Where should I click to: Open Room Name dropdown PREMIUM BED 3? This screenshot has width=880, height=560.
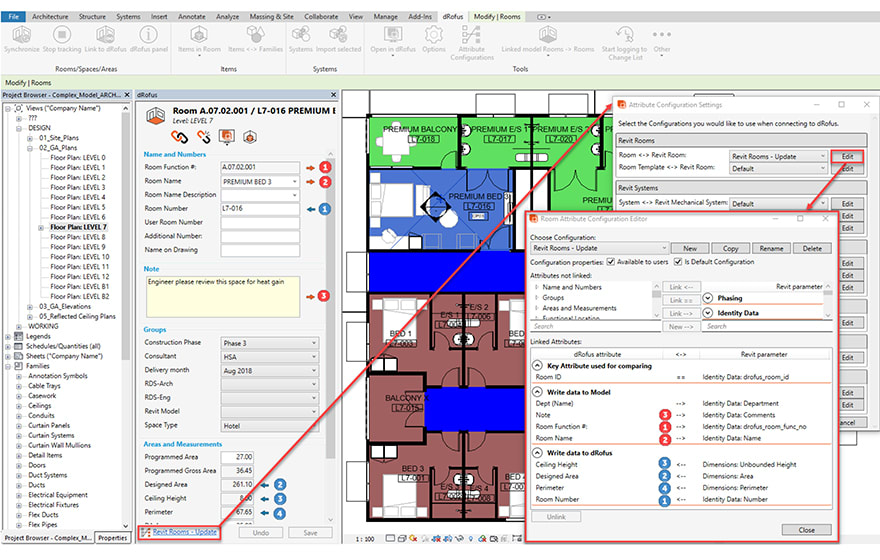(x=260, y=182)
